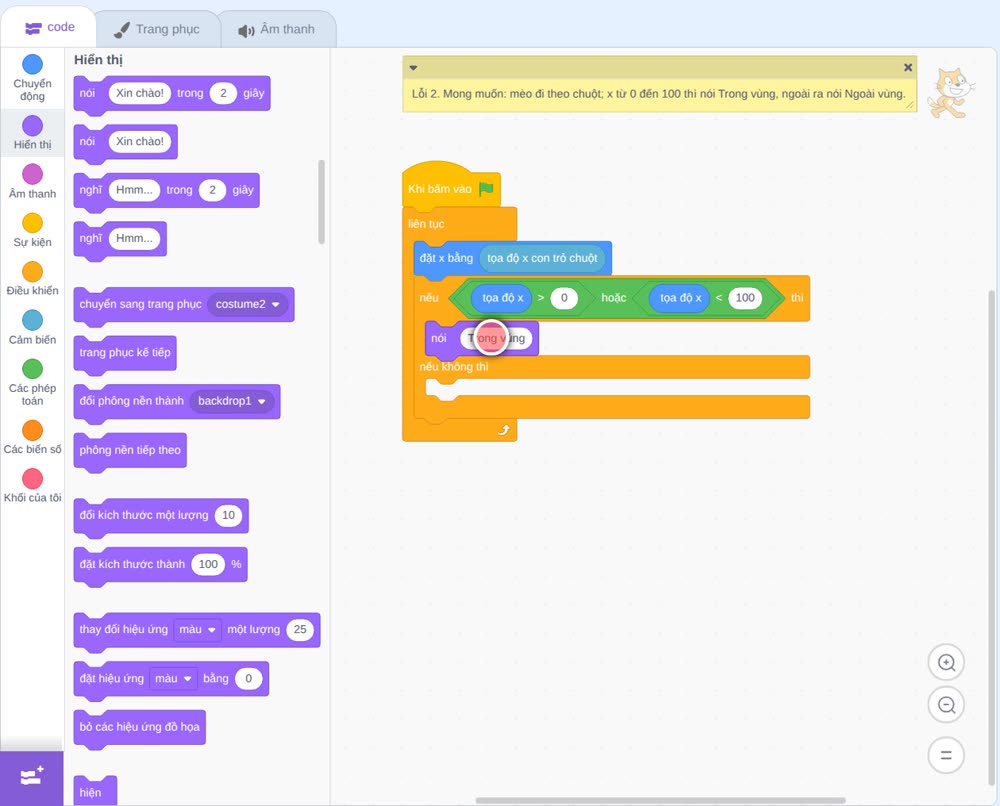Zoom in the workspace
The image size is (1000, 806).
[x=946, y=663]
